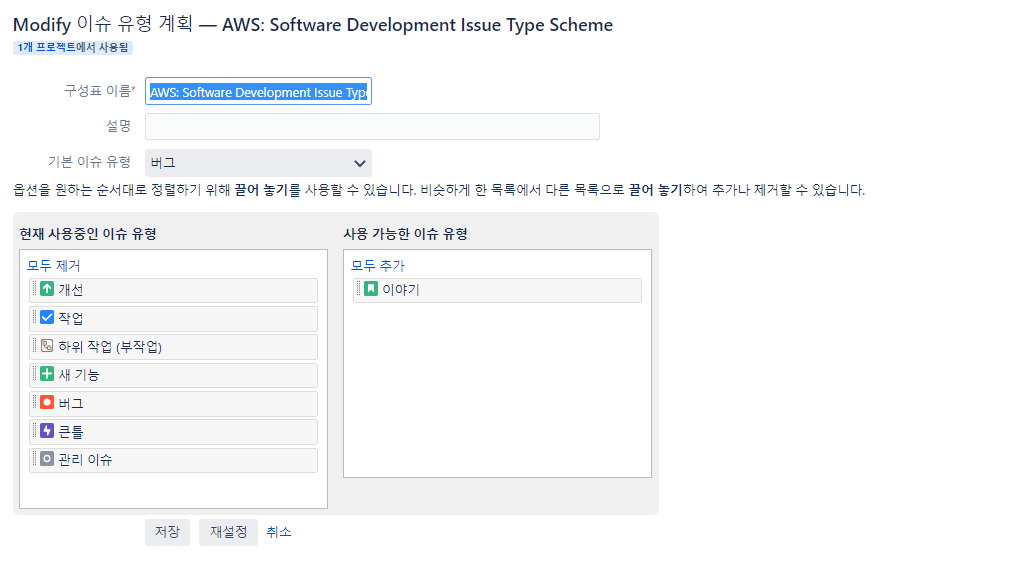Open the 기본 이슈 유형 dropdown
This screenshot has height=565, width=1026.
point(258,163)
